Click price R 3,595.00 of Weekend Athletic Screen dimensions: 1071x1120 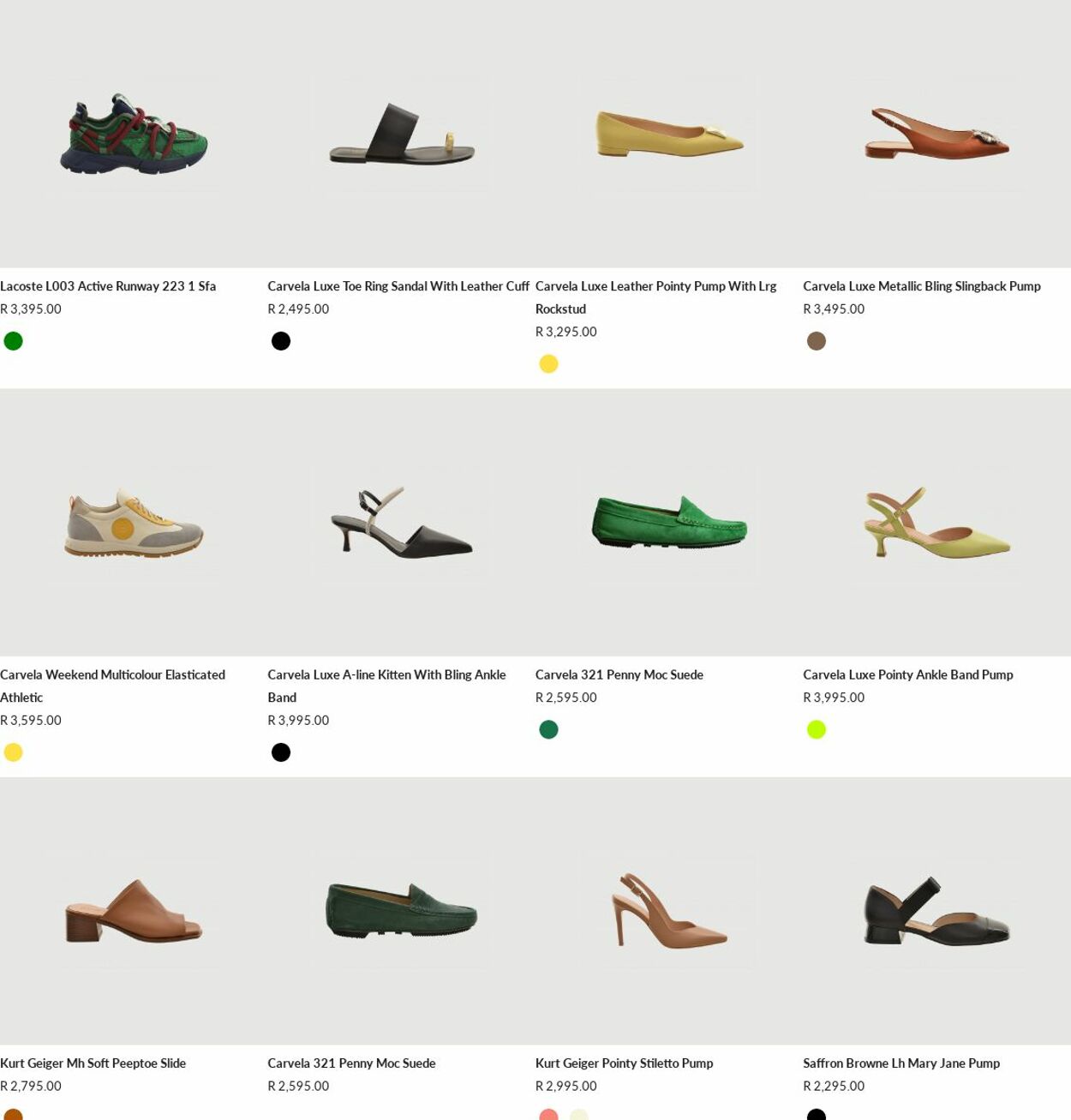[31, 721]
